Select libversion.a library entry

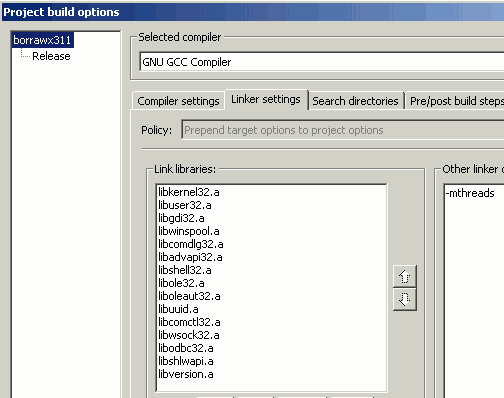[x=186, y=374]
